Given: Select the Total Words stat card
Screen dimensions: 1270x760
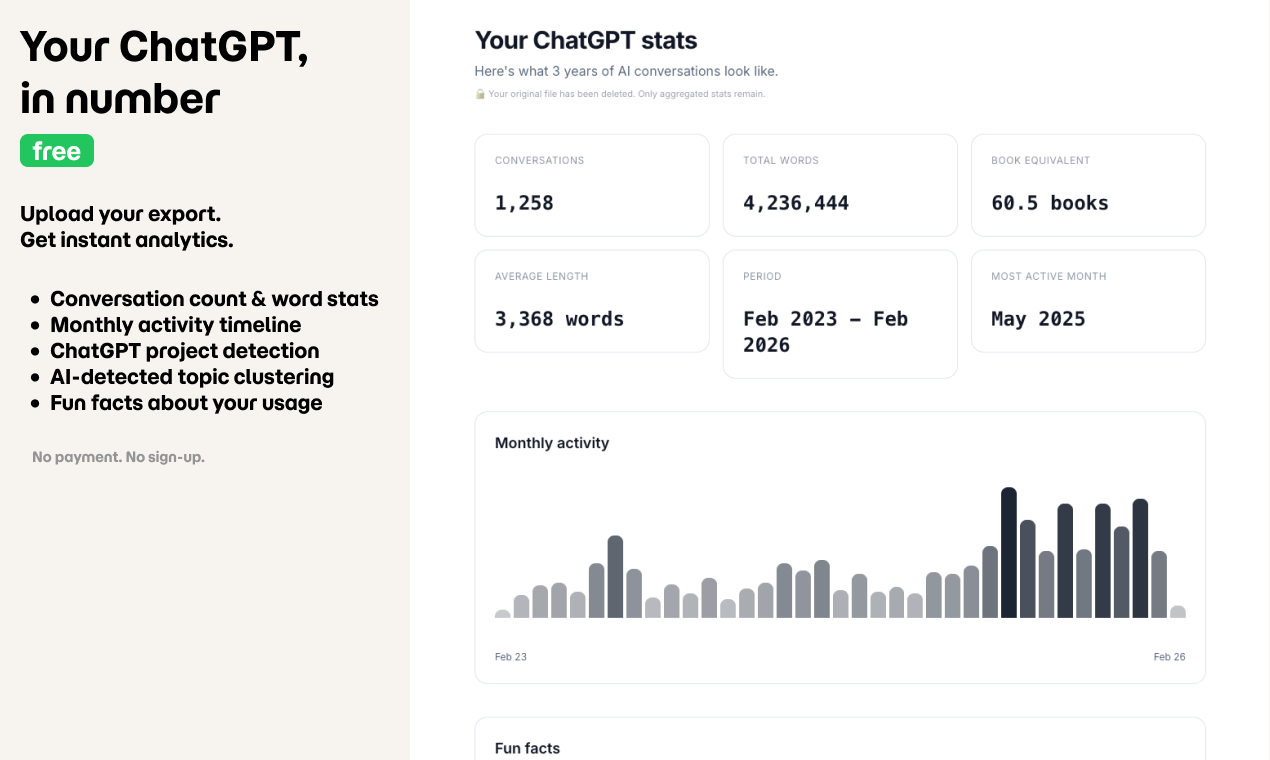Looking at the screenshot, I should click(840, 185).
